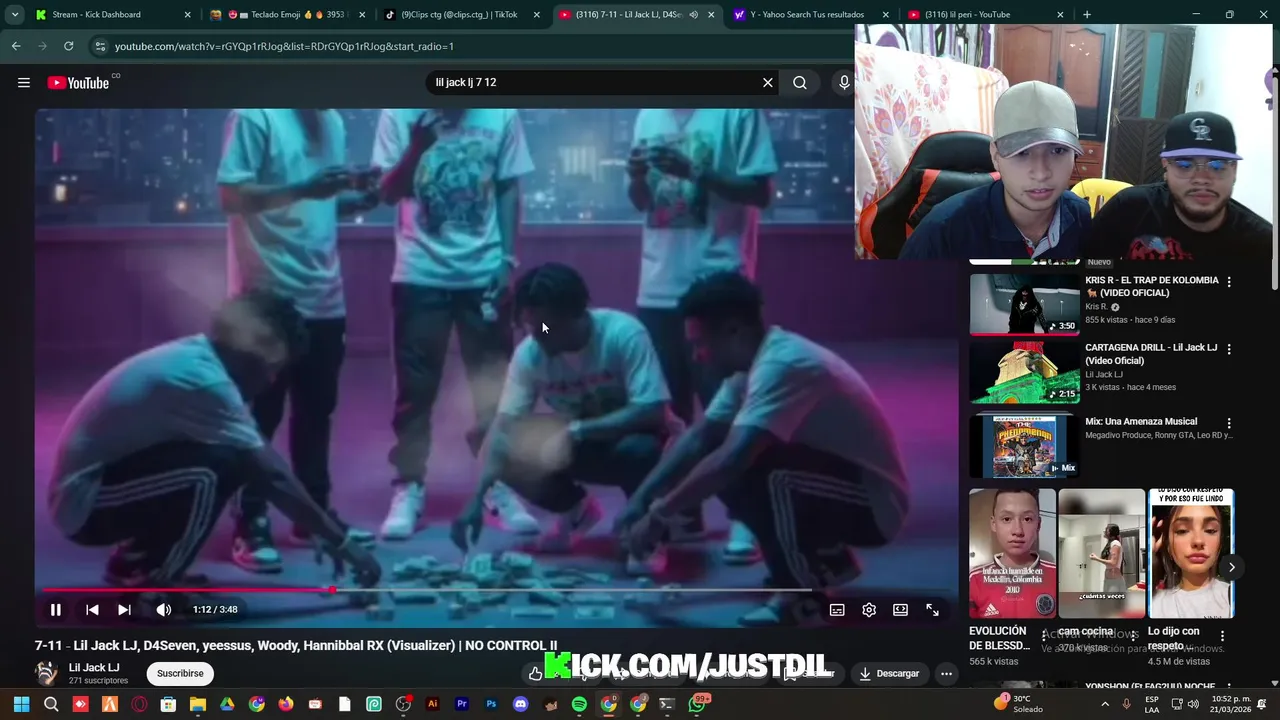Open Google Drive from taskbar

tap(227, 704)
